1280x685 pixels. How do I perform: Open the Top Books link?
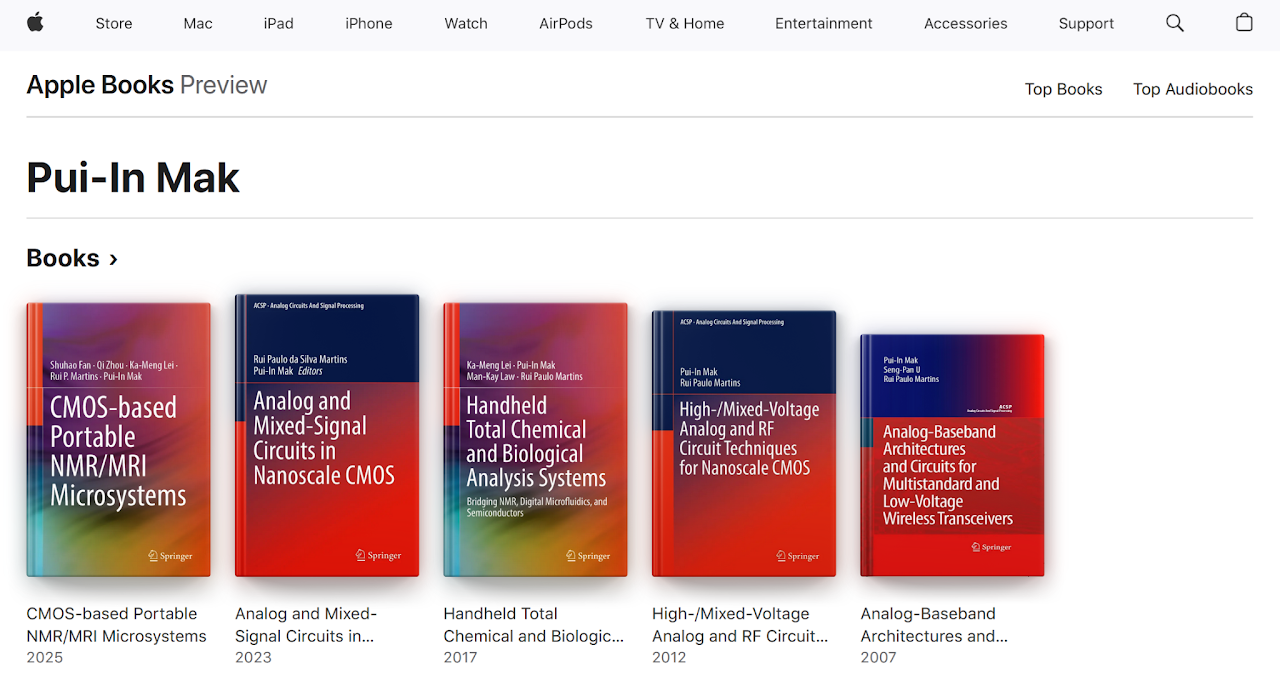pos(1063,89)
